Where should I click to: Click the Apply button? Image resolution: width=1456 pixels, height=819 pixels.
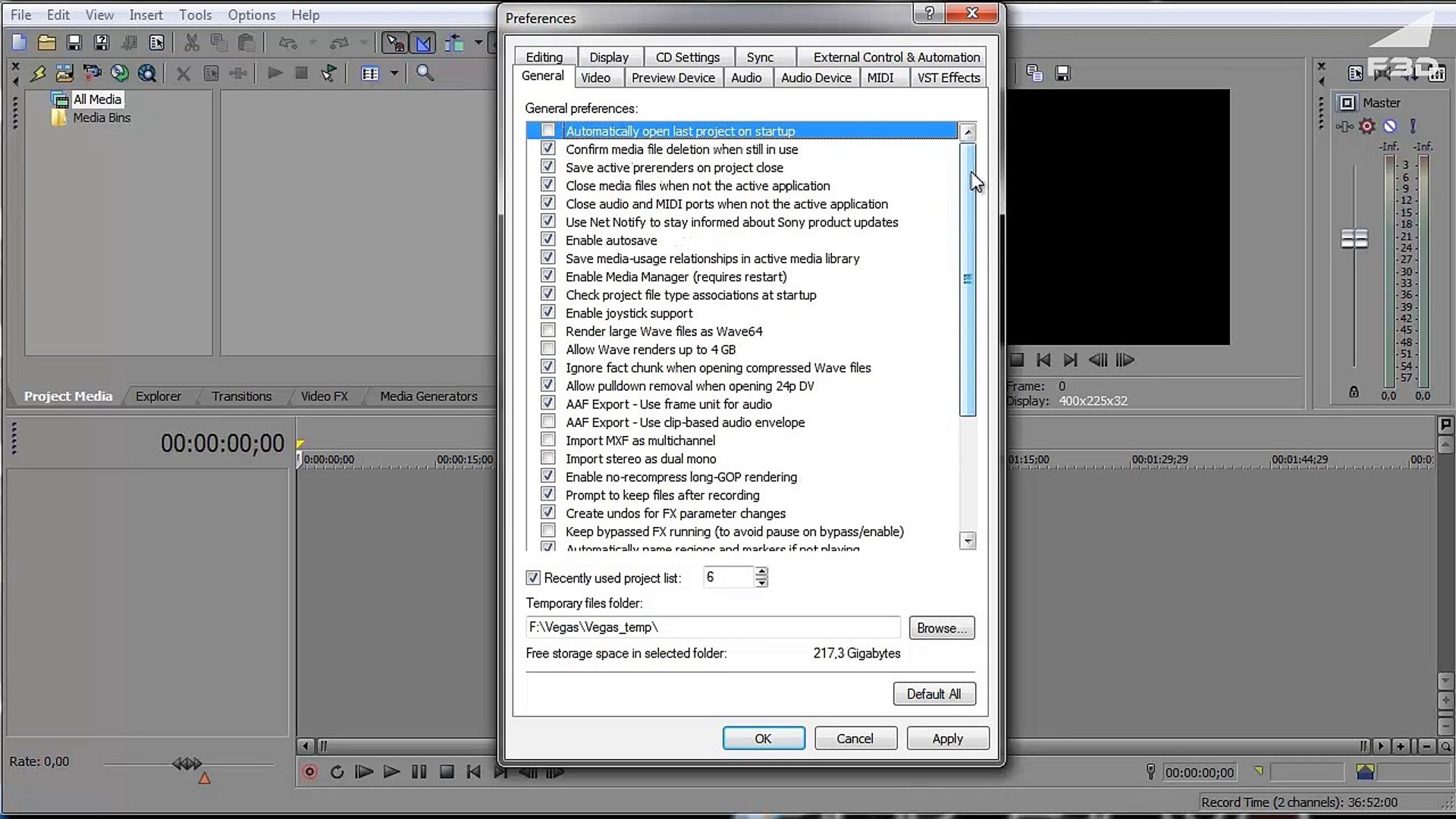tap(948, 739)
